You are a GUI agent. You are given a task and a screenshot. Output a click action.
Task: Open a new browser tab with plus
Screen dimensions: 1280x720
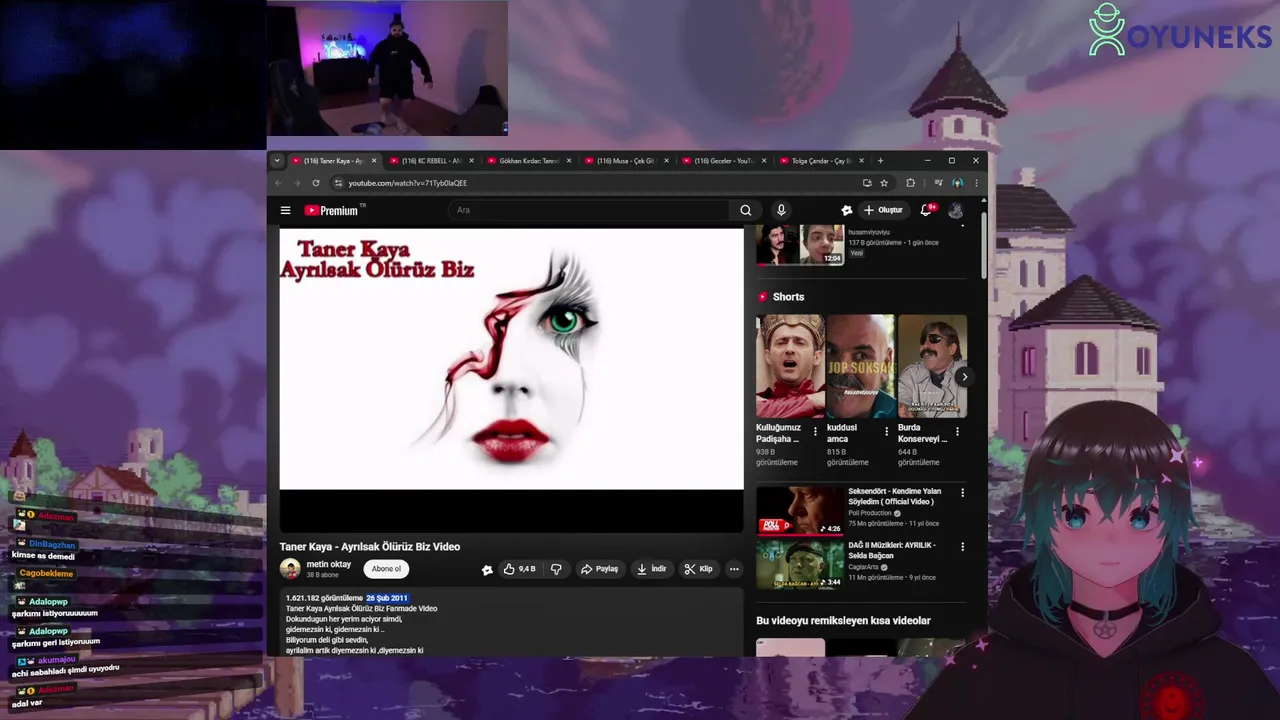880,161
